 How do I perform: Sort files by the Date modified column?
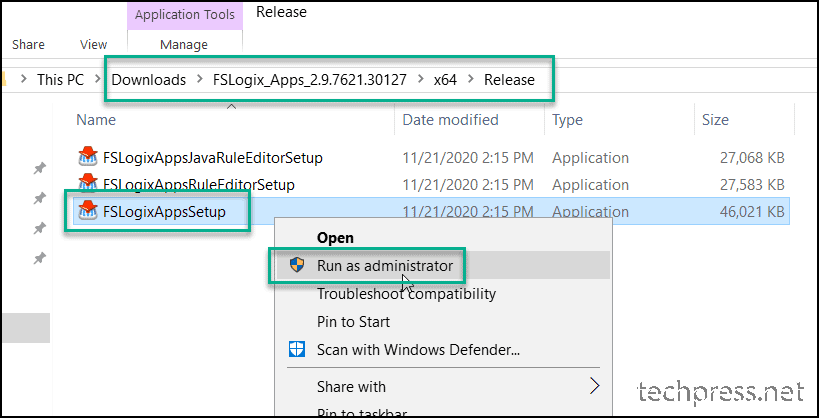(450, 120)
